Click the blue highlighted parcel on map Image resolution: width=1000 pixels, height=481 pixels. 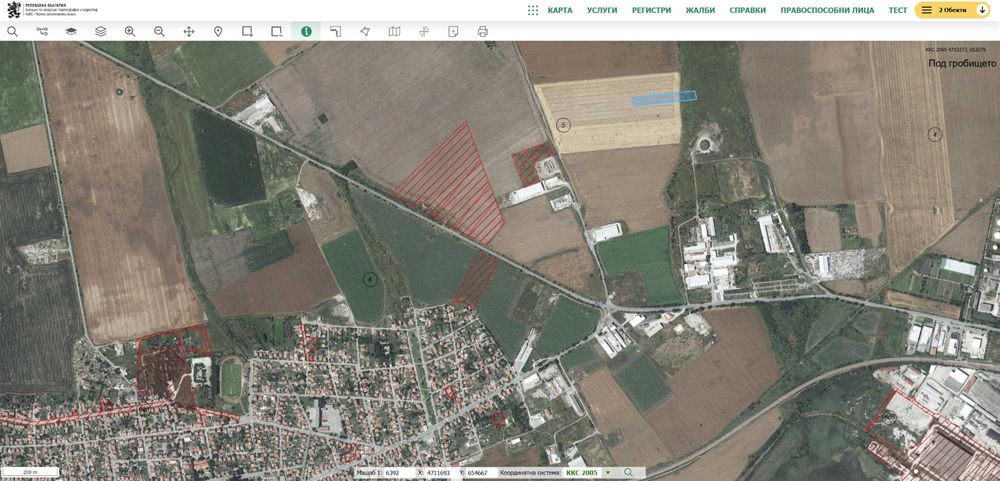(664, 98)
